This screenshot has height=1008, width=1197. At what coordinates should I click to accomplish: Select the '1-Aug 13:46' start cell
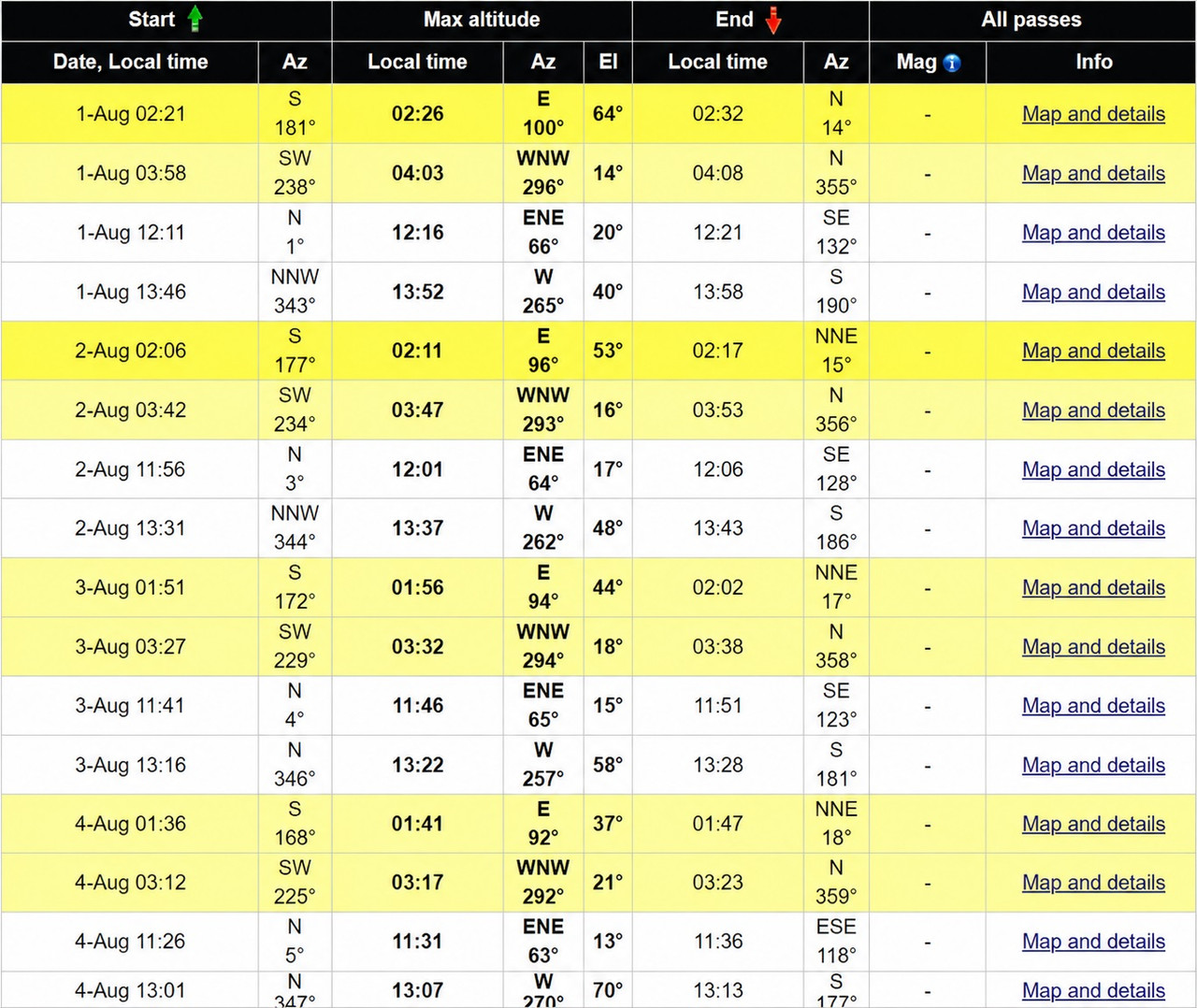click(130, 292)
